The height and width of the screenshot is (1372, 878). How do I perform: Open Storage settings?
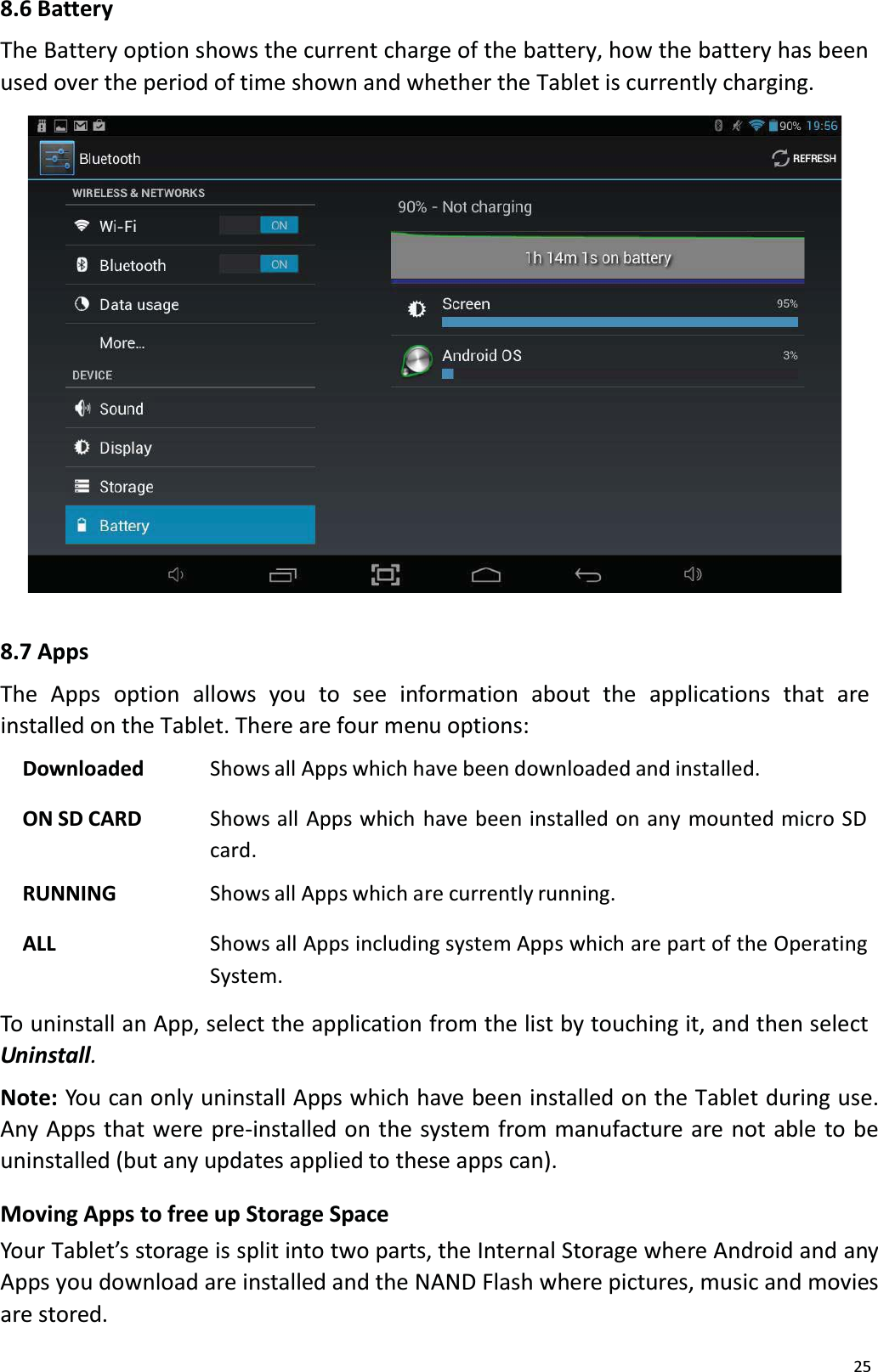pyautogui.click(x=190, y=487)
